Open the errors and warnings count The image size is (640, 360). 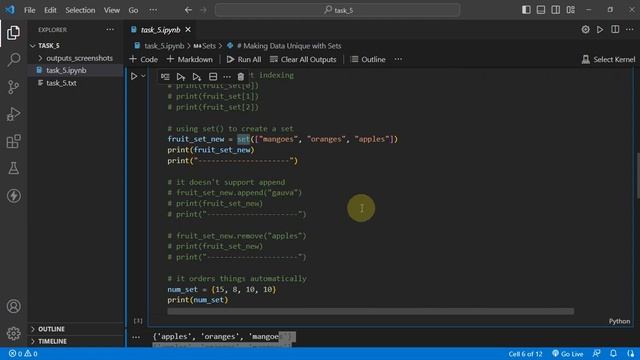click(23, 353)
